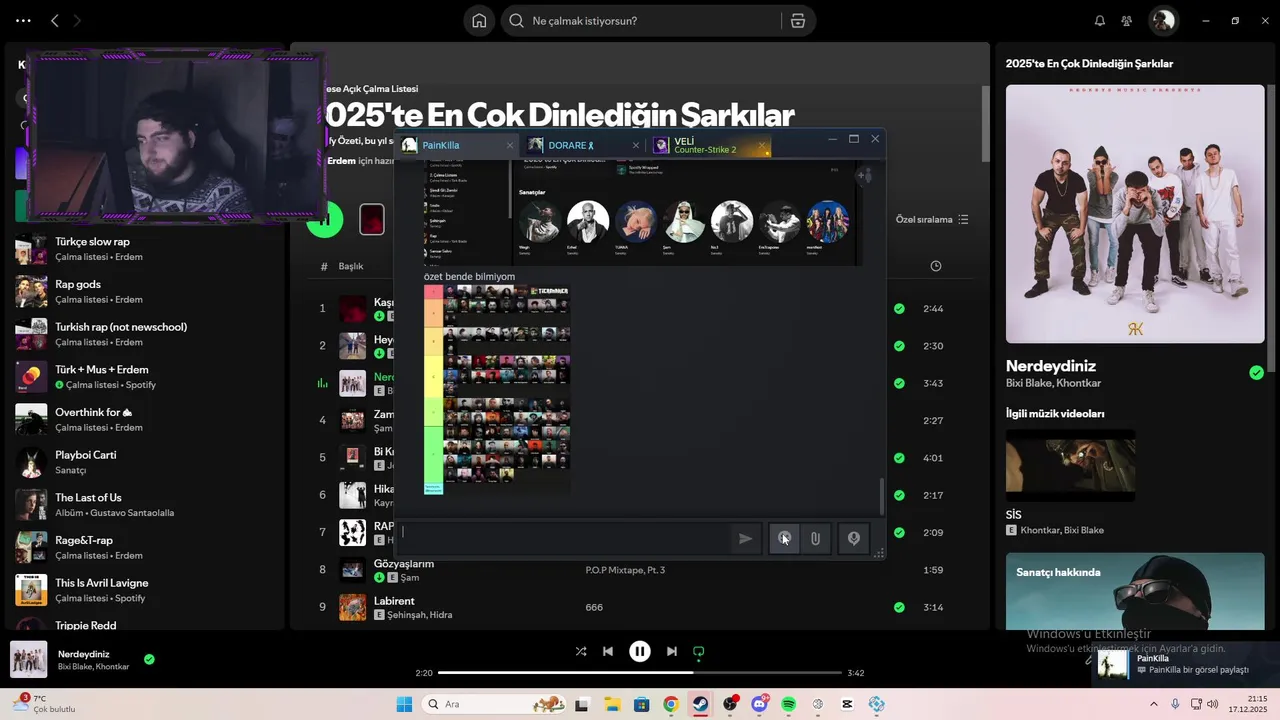Viewport: 1280px width, 720px height.
Task: Select the Gözyaşlarım track row
Action: 638,570
